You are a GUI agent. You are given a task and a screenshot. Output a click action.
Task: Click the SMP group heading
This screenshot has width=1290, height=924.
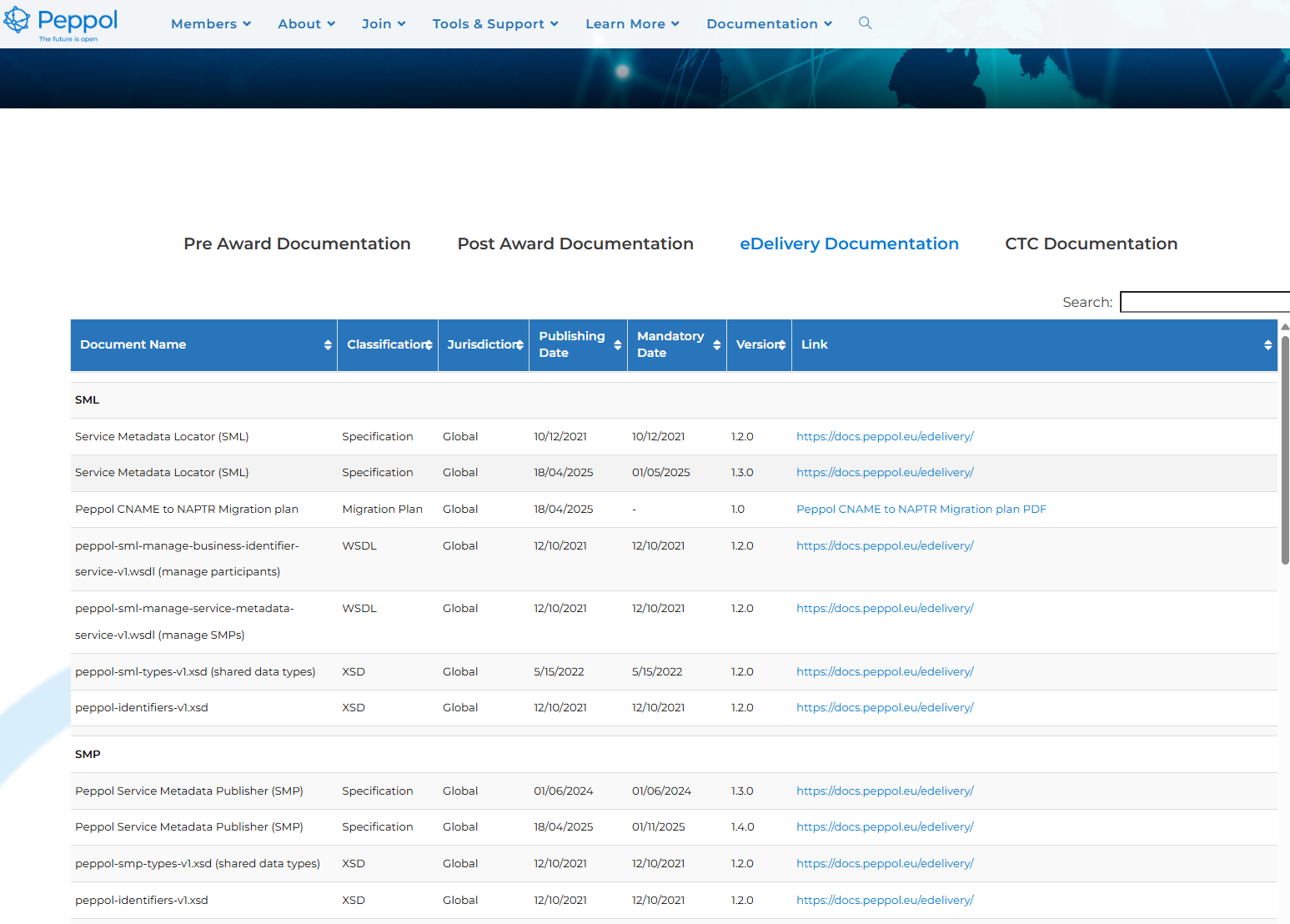(88, 754)
